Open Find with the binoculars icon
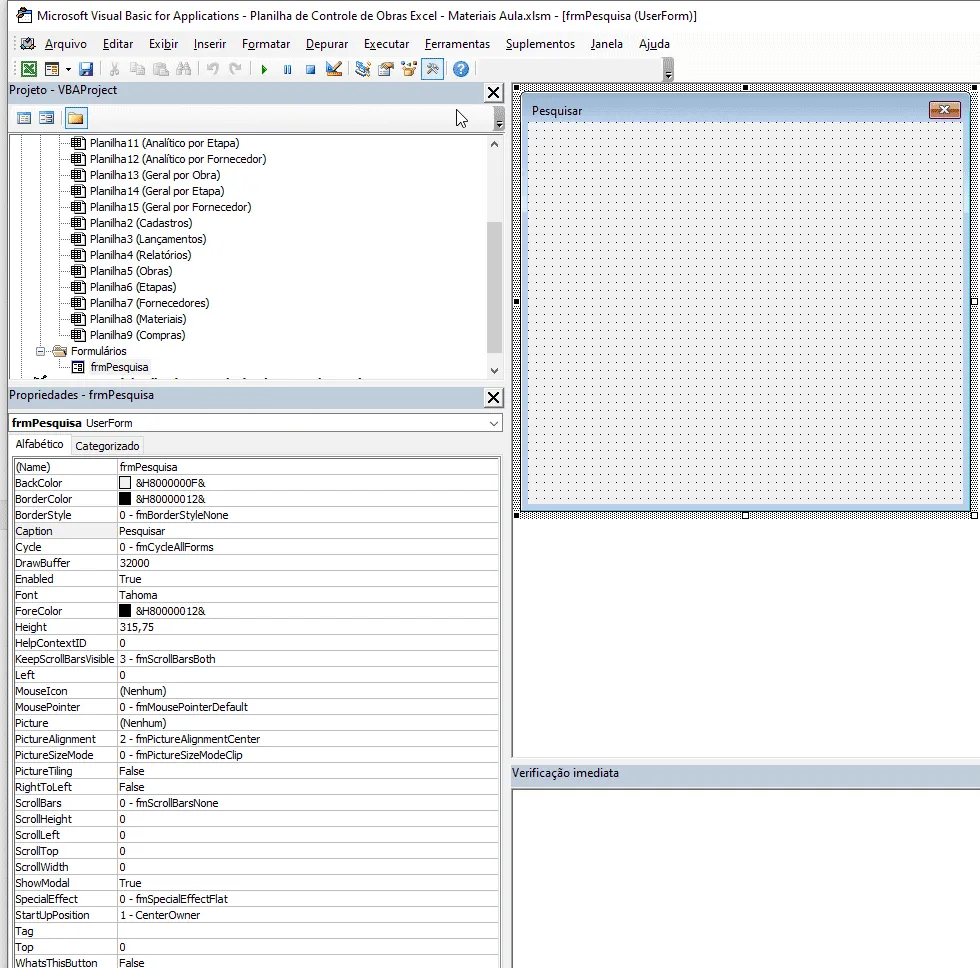This screenshot has width=980, height=968. pos(184,69)
